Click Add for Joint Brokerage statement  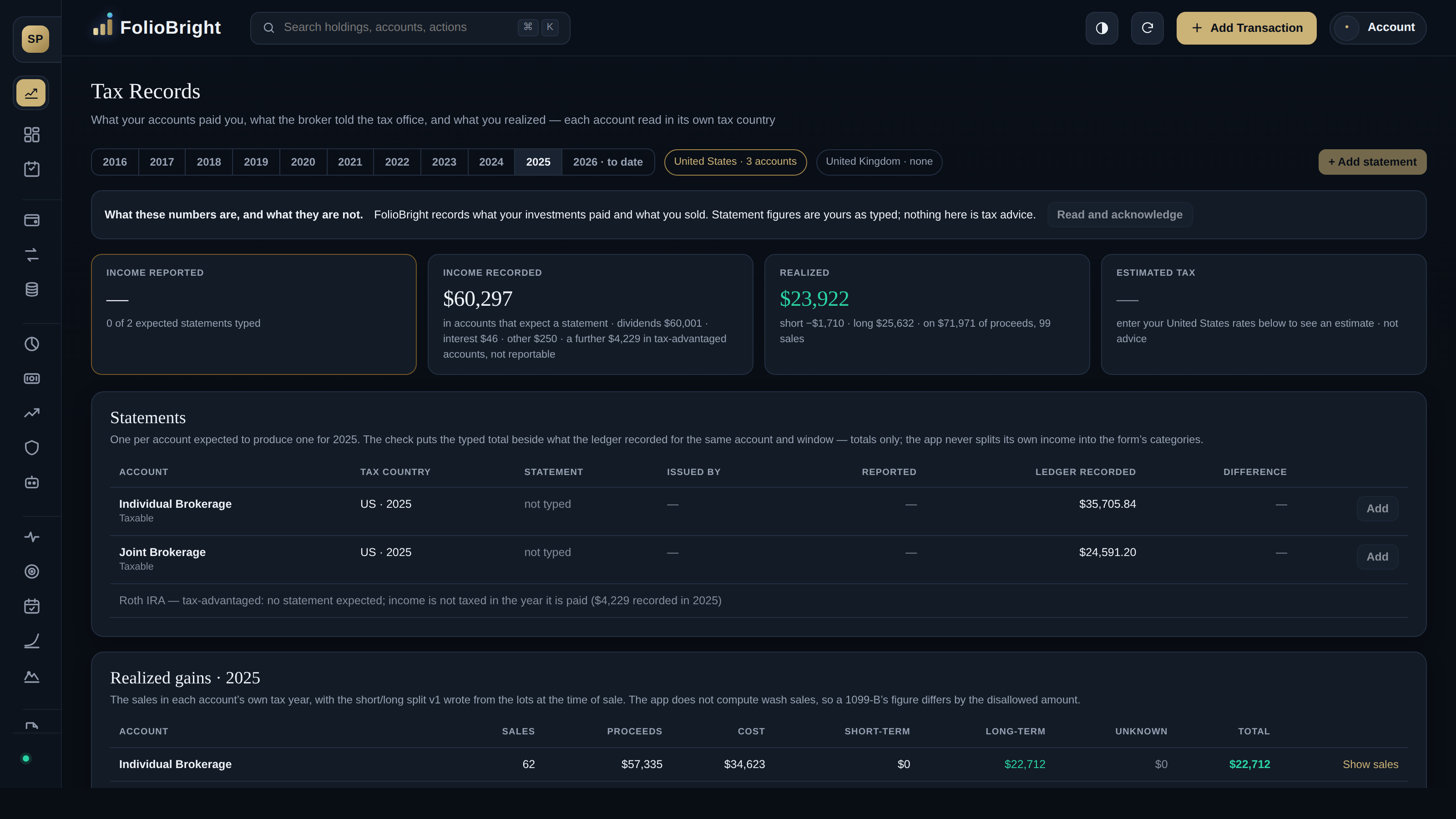click(x=1377, y=557)
